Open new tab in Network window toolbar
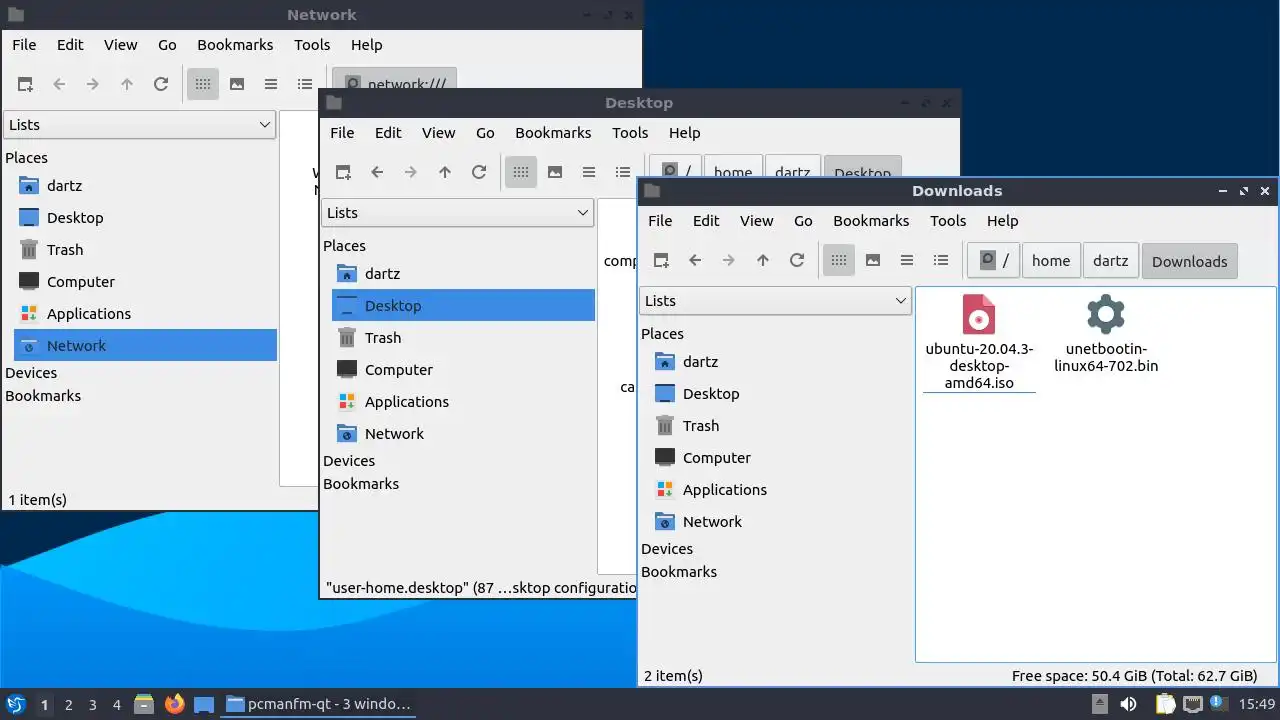 coord(25,84)
